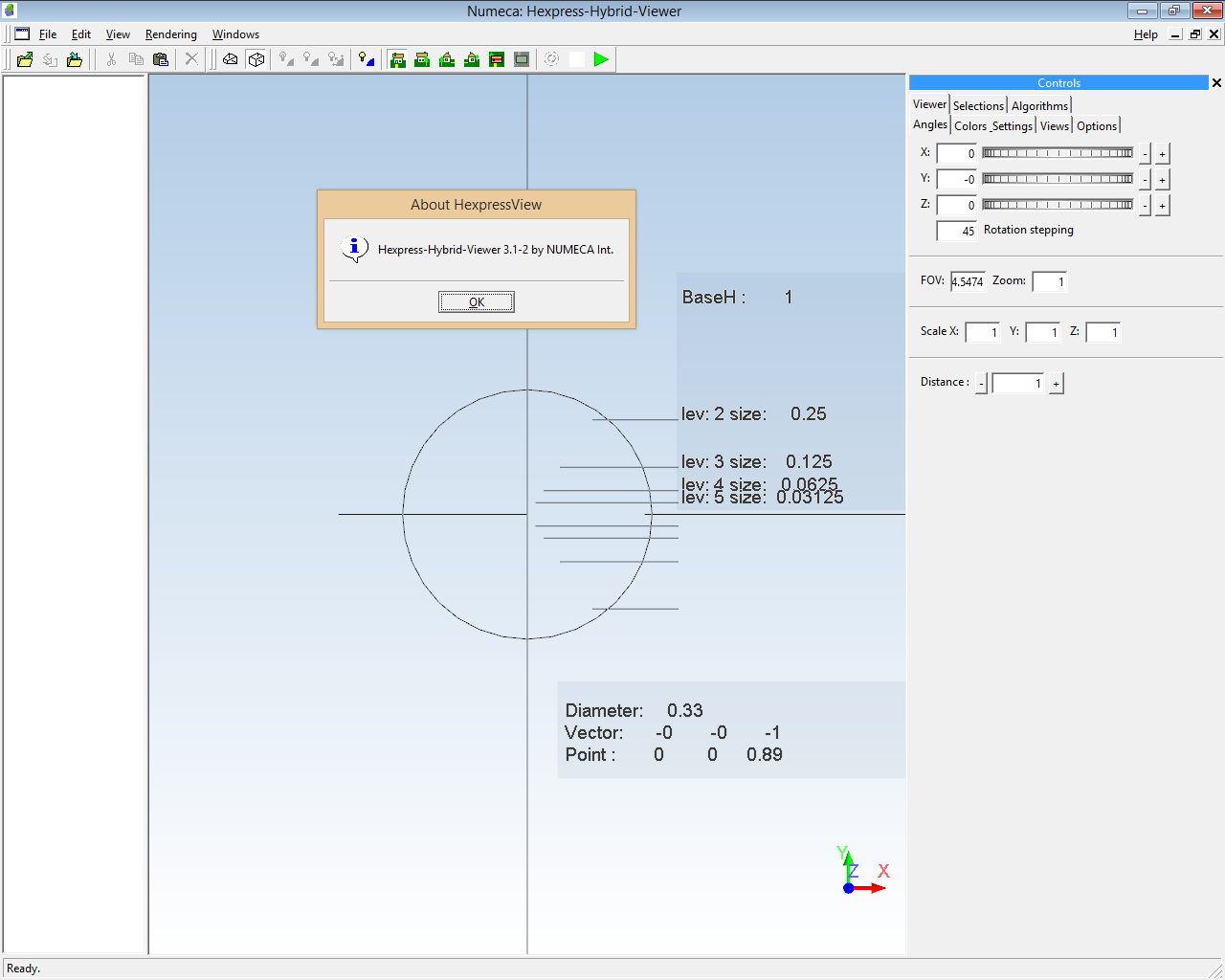Click the Z angle input field
The height and width of the screenshot is (980, 1225).
click(x=957, y=205)
